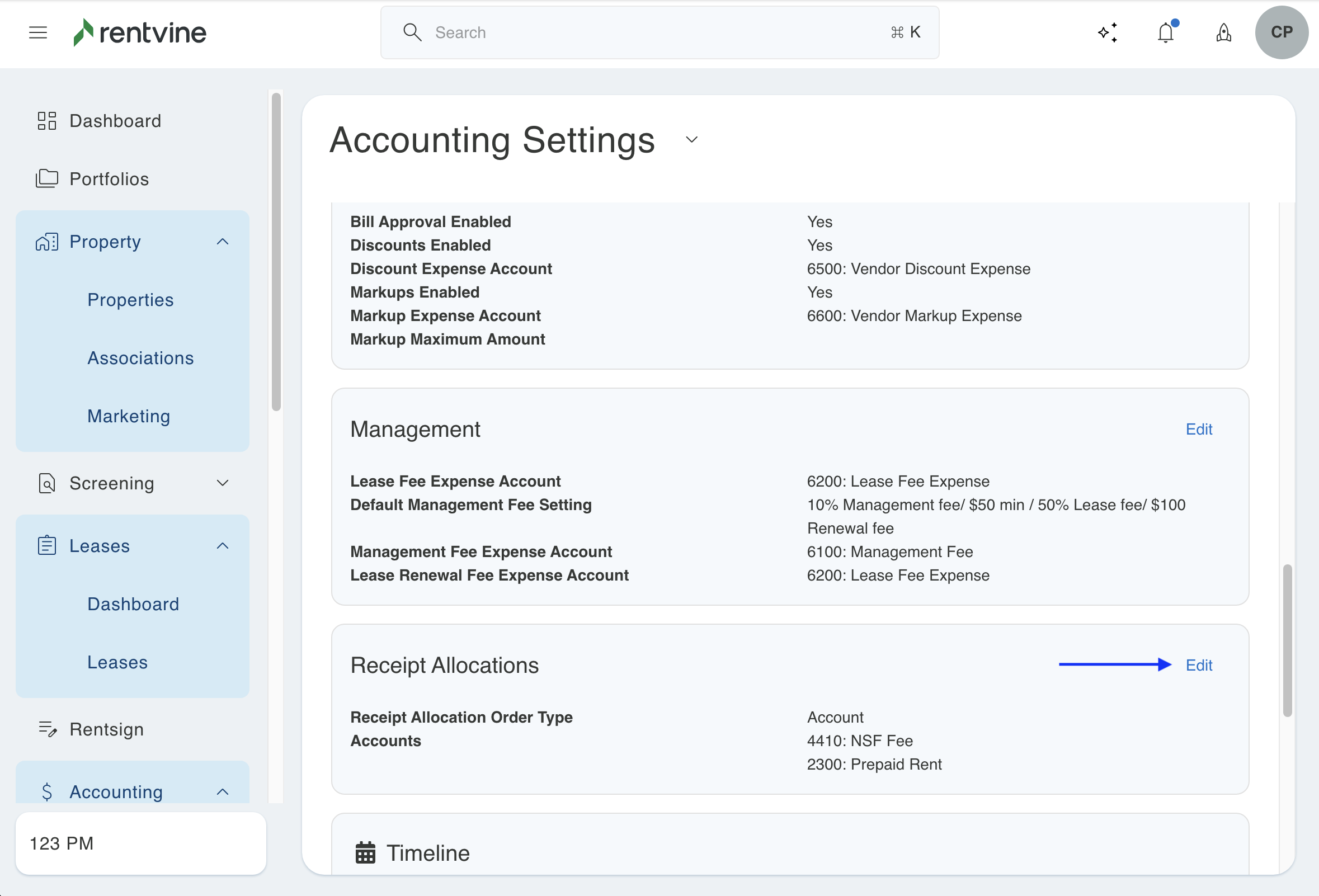
Task: Expand the Screening sidebar section
Action: click(223, 483)
